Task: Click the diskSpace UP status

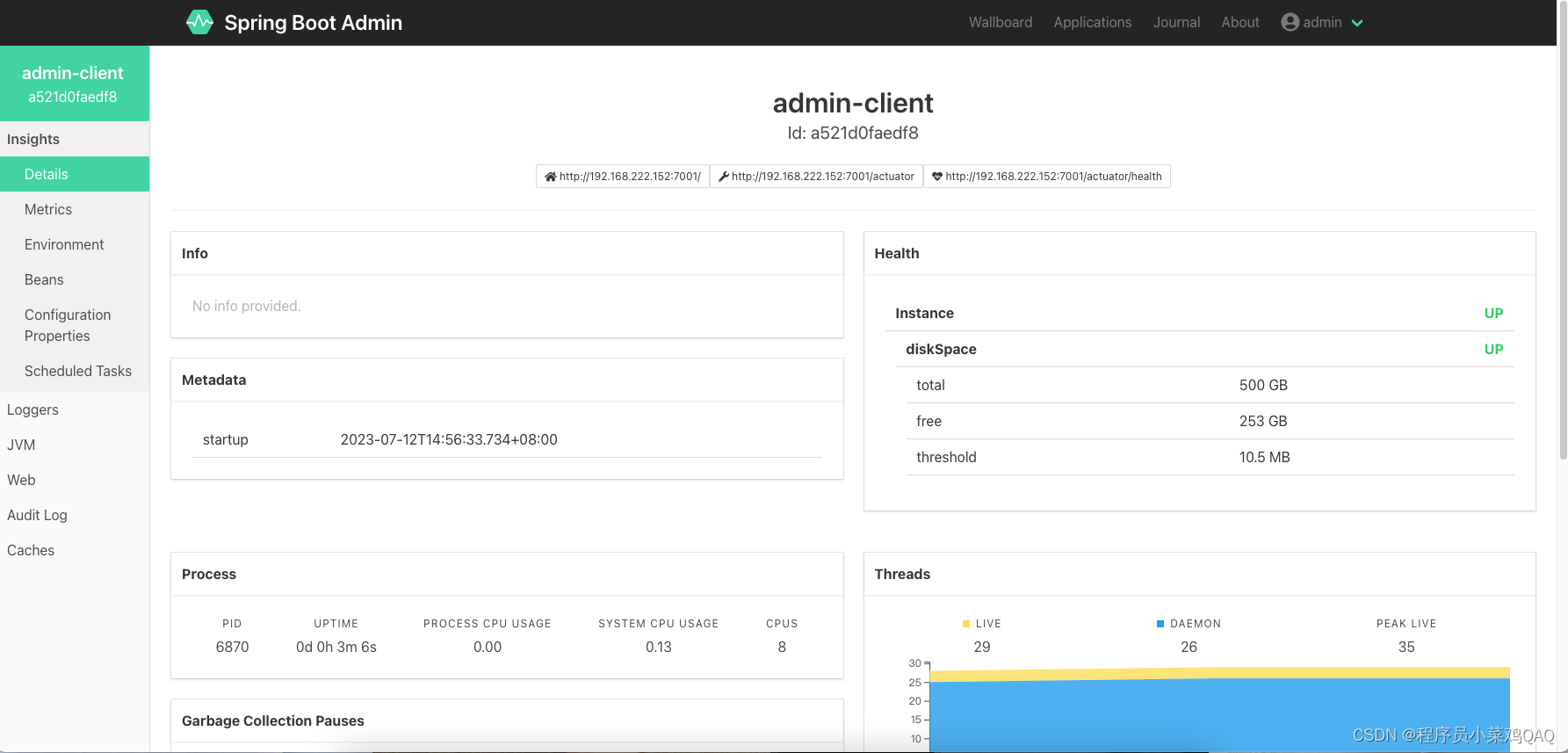Action: pyautogui.click(x=1493, y=349)
